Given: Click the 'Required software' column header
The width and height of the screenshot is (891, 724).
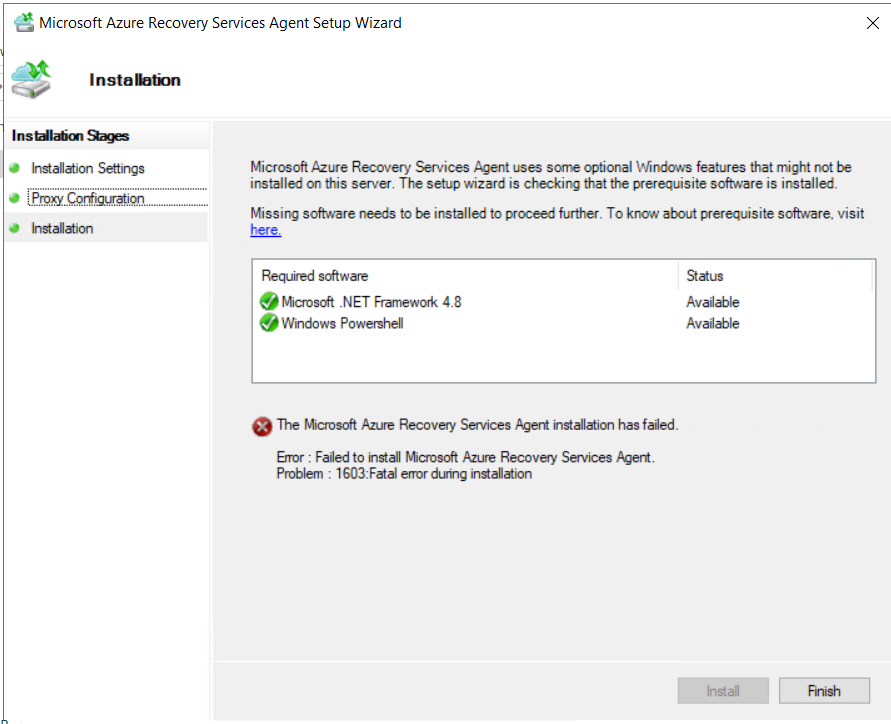Looking at the screenshot, I should pyautogui.click(x=315, y=276).
